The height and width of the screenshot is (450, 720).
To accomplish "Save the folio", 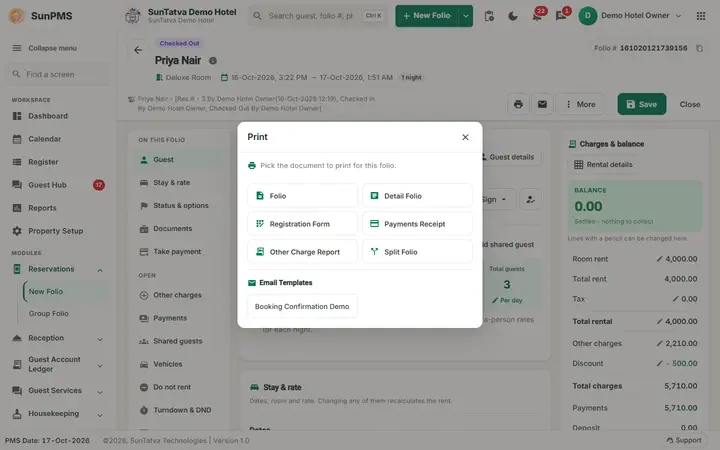I will [641, 104].
